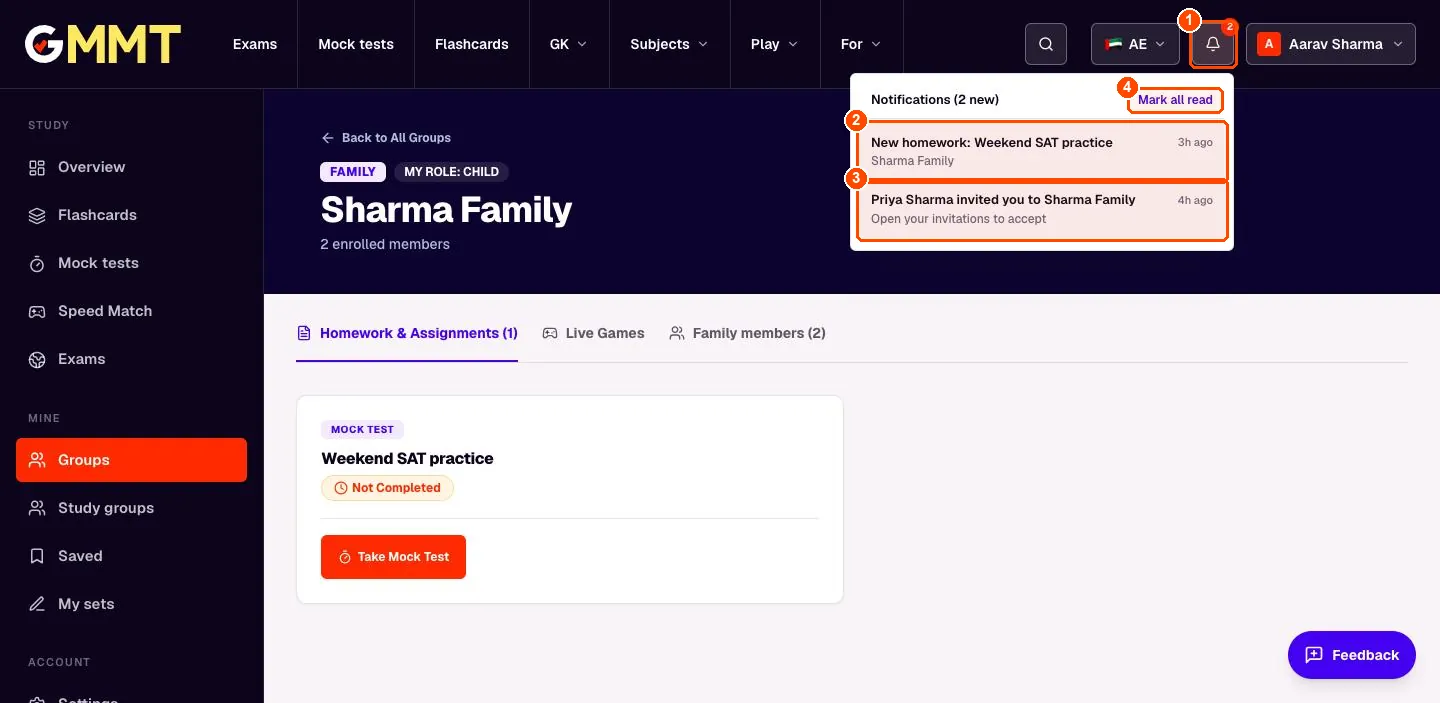
Task: Go to Flashcards in the sidebar
Action: pos(131,215)
